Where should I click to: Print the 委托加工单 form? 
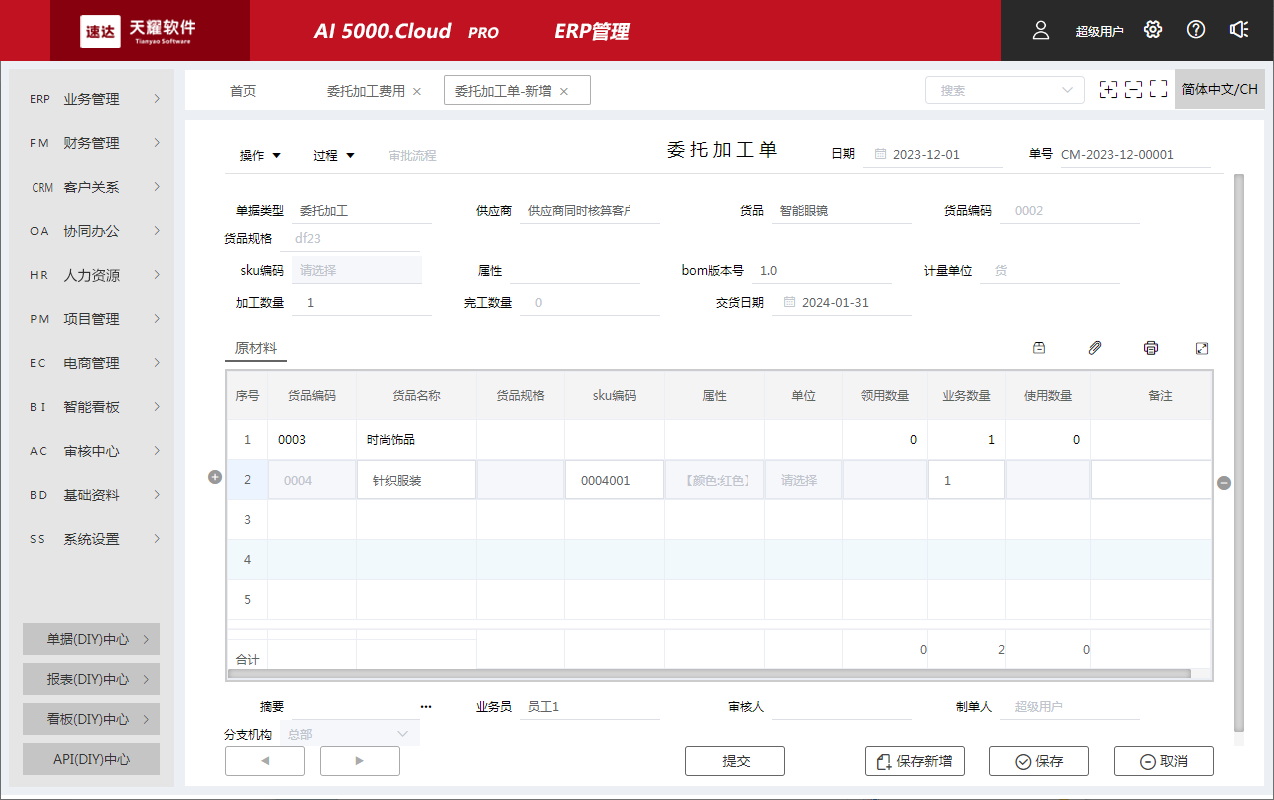(x=1151, y=347)
